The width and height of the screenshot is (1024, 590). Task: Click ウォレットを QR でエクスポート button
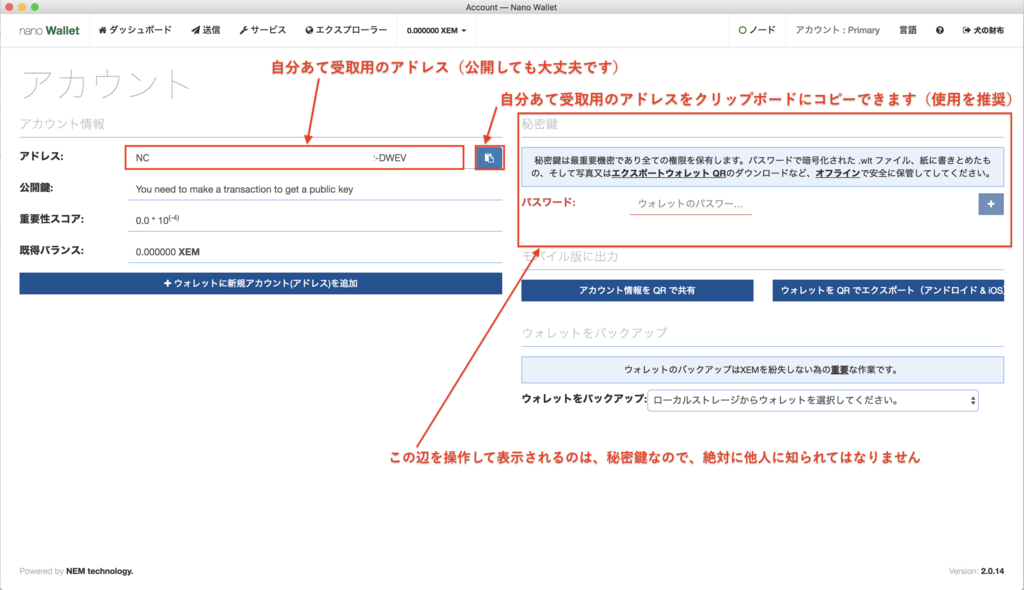(888, 291)
